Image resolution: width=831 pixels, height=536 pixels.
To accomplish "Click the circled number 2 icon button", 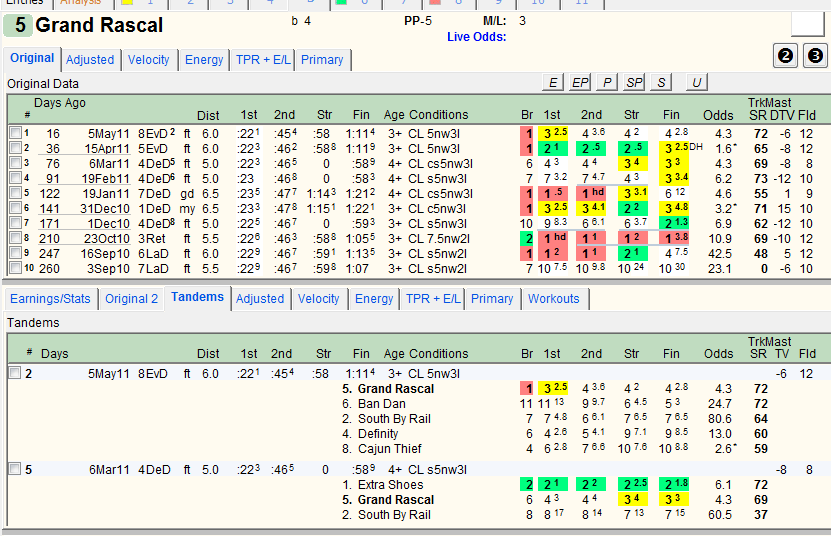I will click(785, 56).
